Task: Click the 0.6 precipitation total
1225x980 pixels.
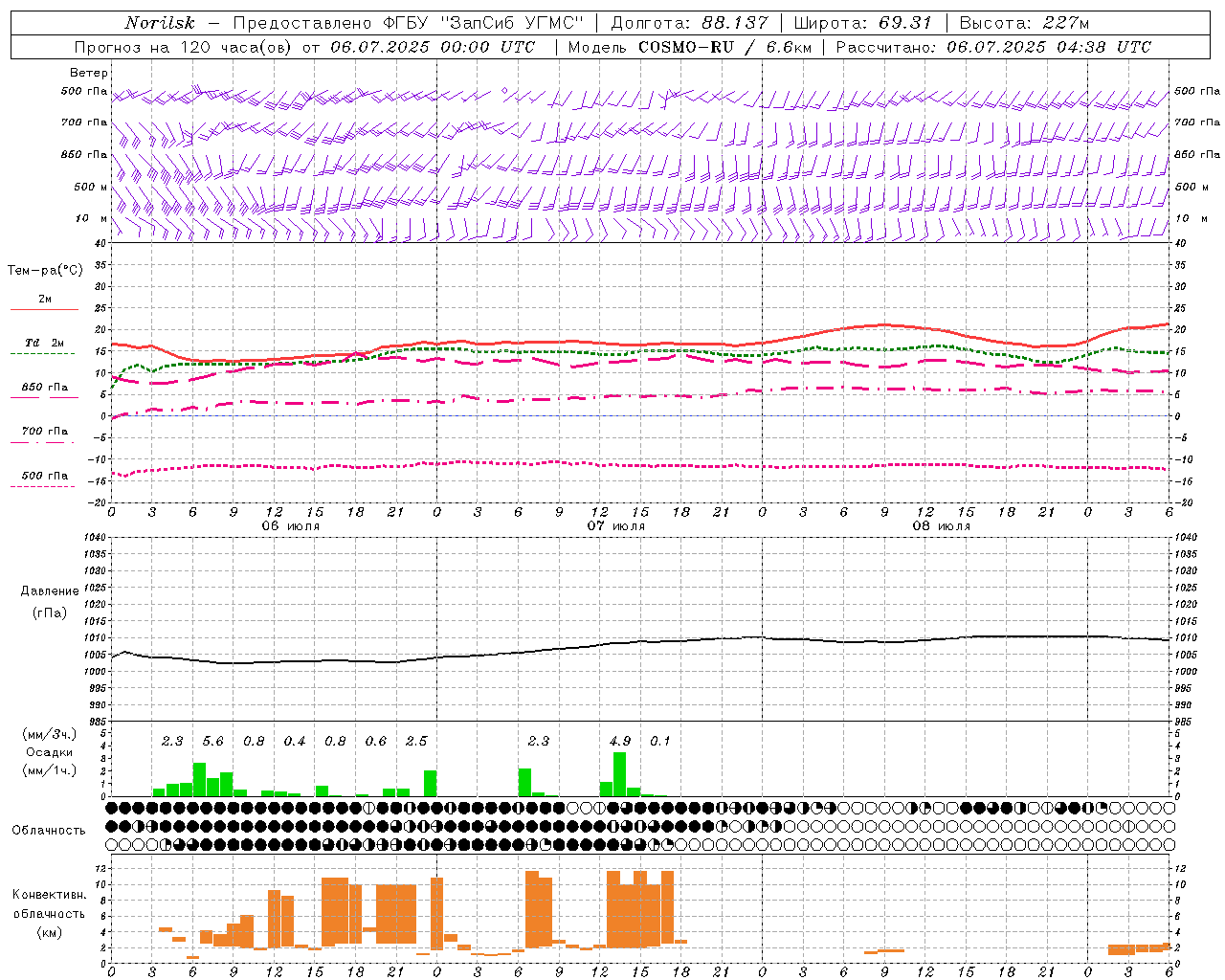Action: 376,742
